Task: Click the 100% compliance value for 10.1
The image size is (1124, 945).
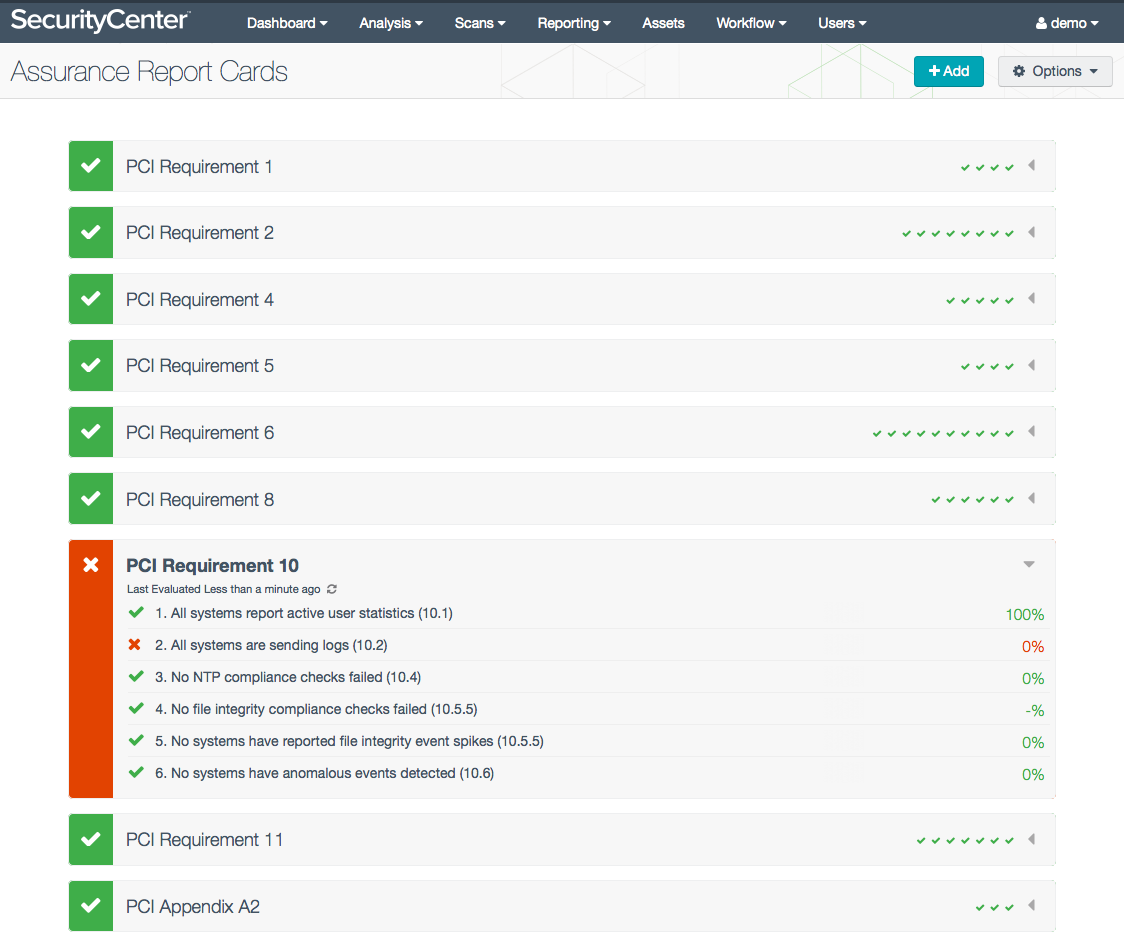Action: [x=1024, y=615]
